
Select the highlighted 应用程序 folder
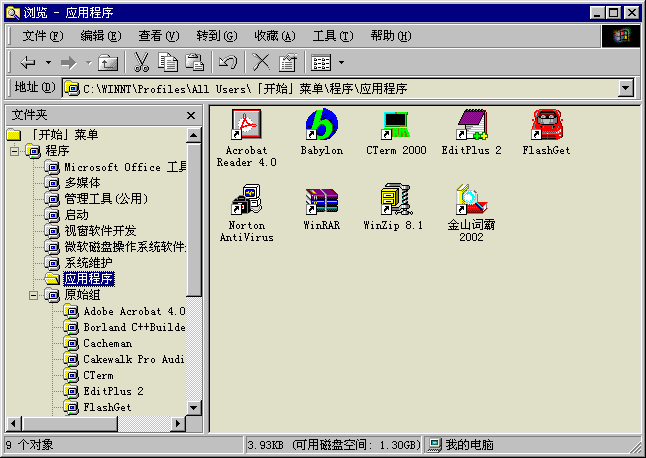(89, 279)
